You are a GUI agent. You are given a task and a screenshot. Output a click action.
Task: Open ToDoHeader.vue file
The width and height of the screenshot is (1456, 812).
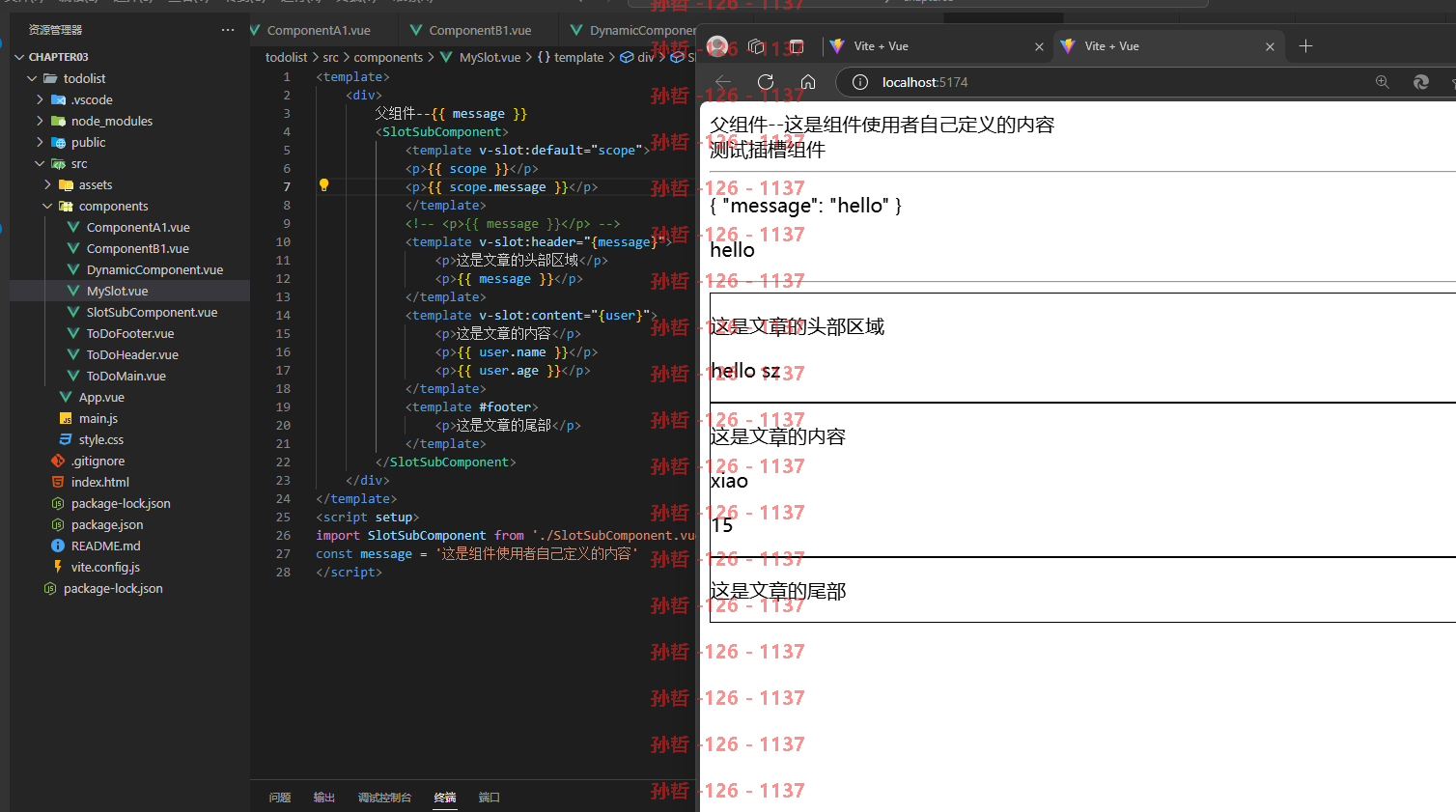pos(132,354)
